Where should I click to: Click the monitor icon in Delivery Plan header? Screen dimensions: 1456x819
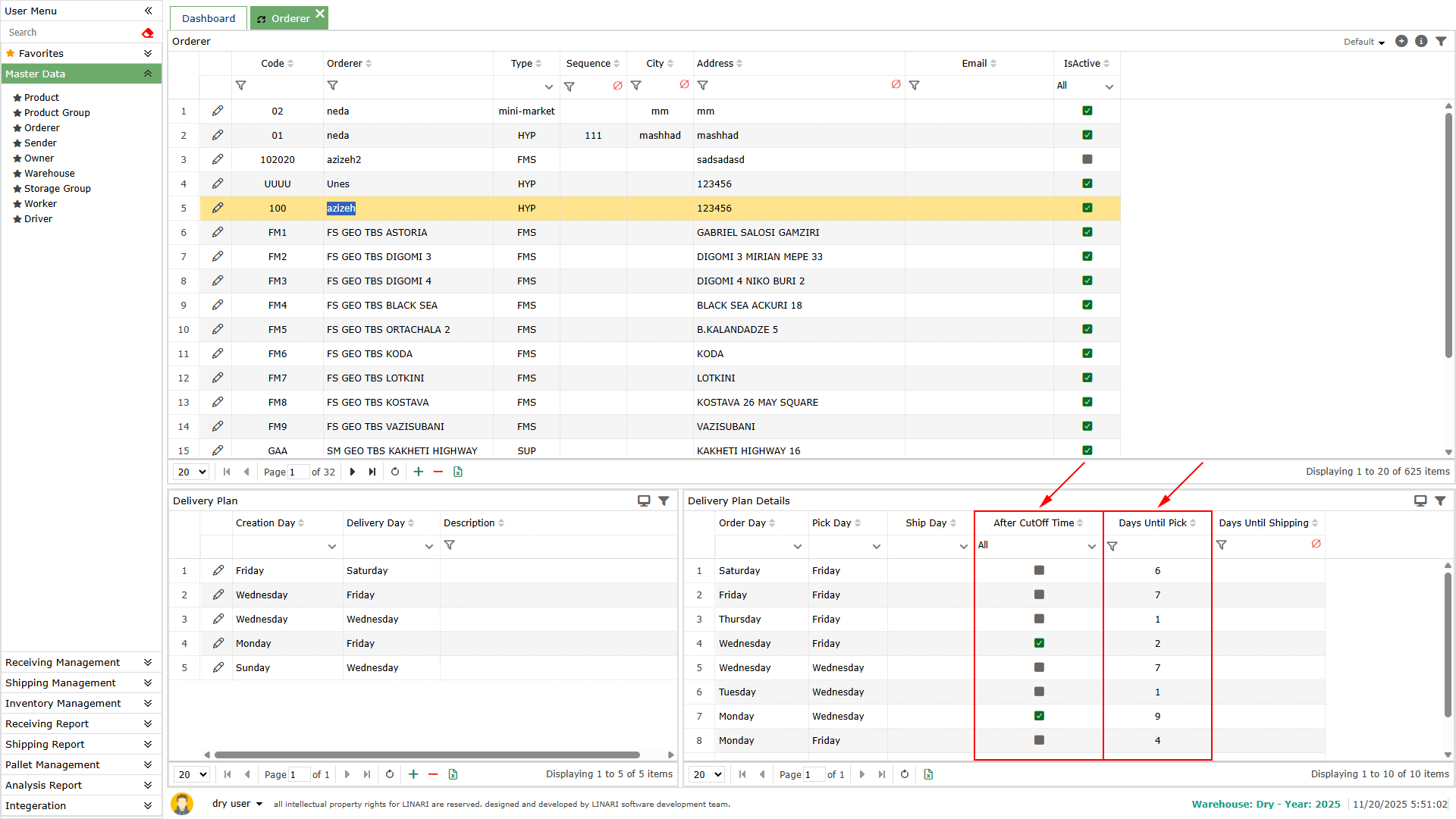(644, 500)
